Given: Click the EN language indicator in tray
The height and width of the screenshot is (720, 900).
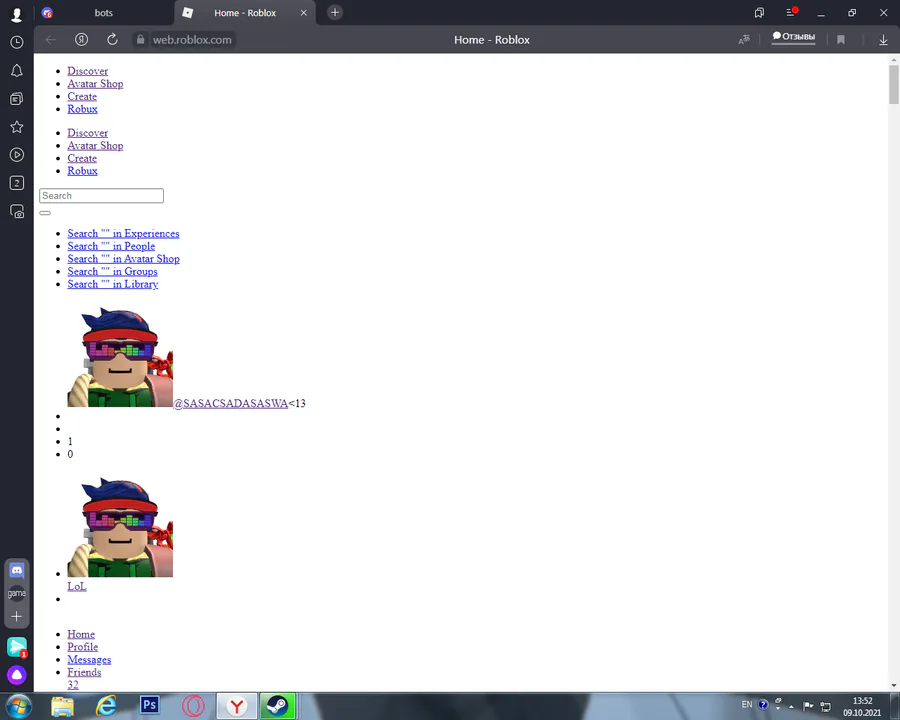Looking at the screenshot, I should [x=747, y=704].
